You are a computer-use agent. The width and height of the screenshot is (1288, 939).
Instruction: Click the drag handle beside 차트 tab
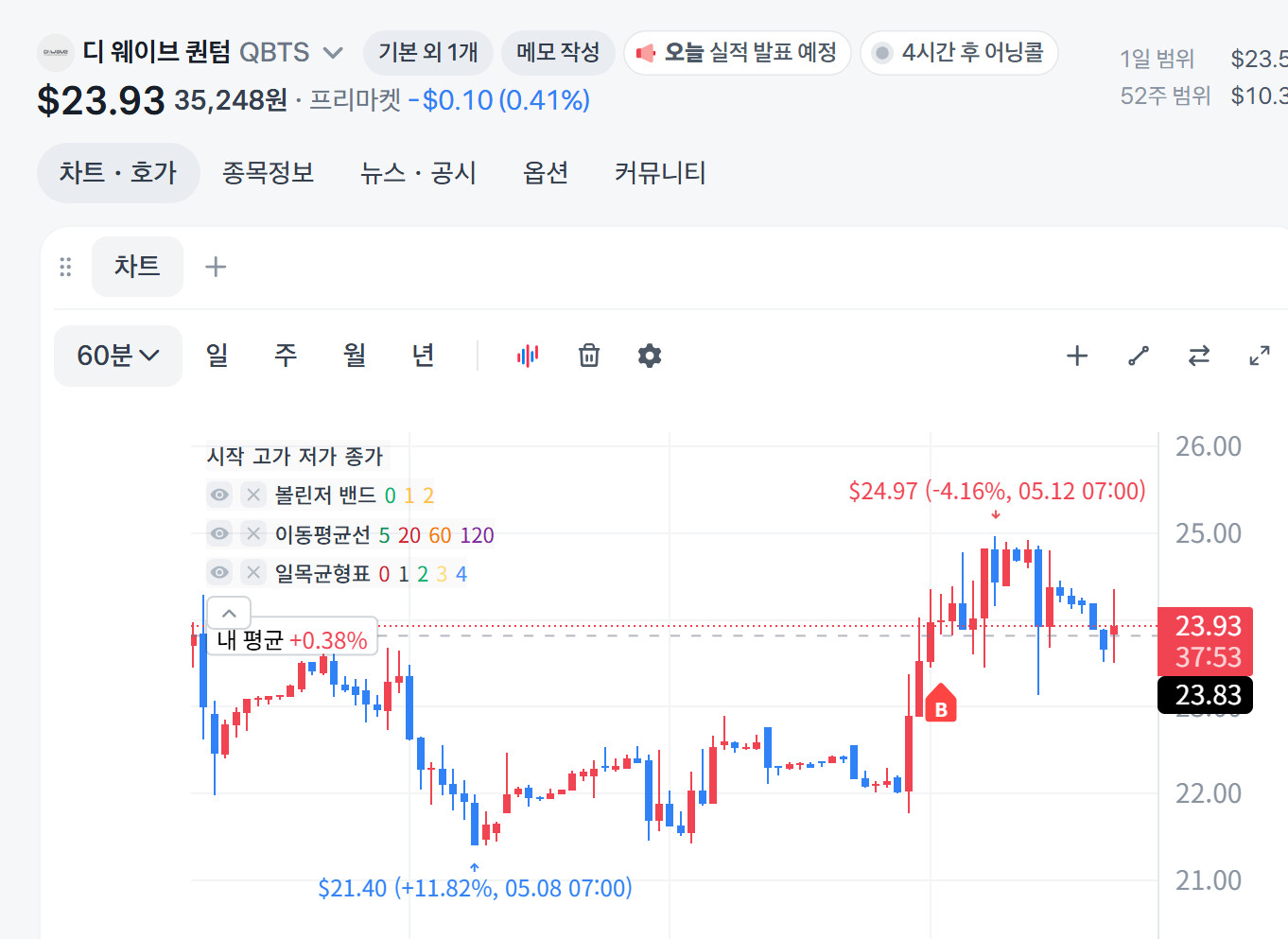(65, 267)
